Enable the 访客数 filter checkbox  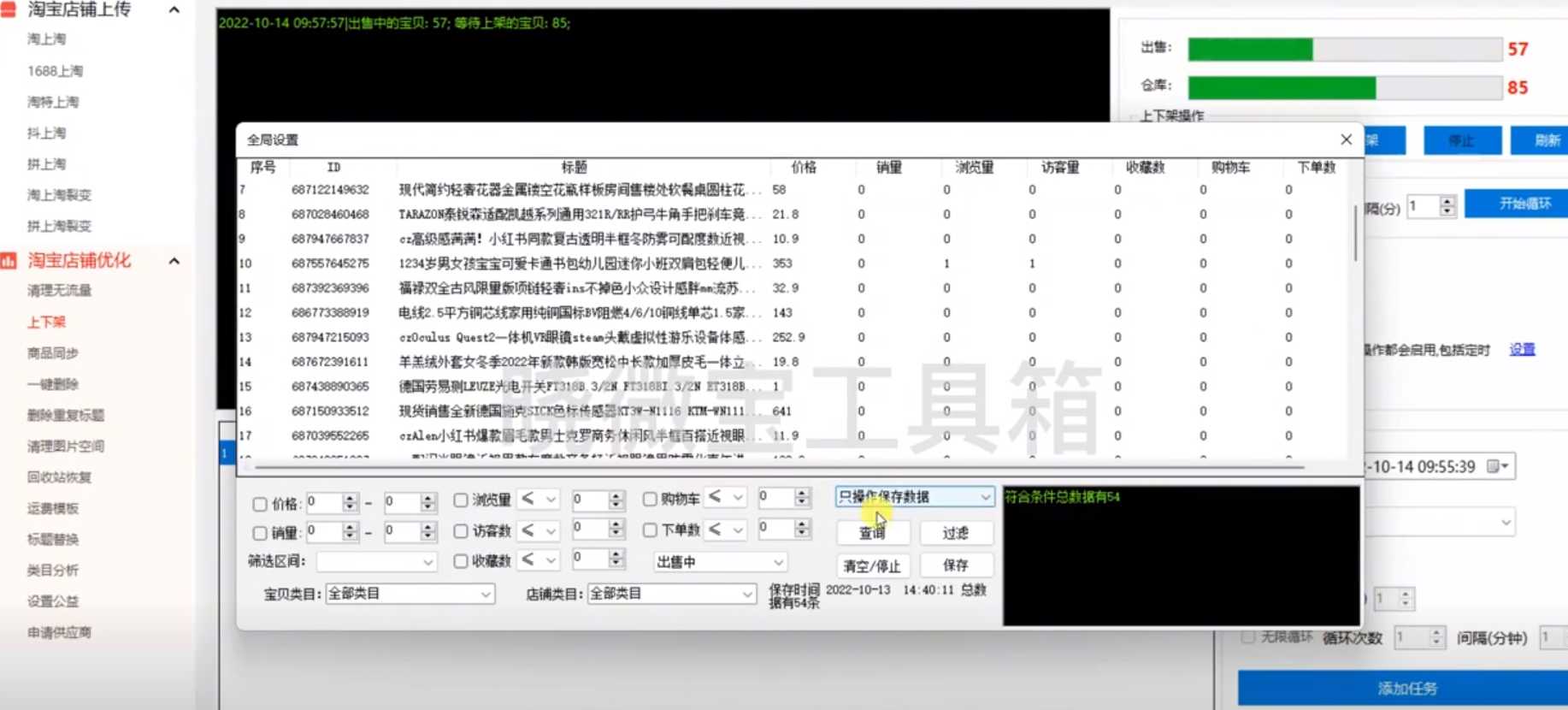click(x=461, y=531)
